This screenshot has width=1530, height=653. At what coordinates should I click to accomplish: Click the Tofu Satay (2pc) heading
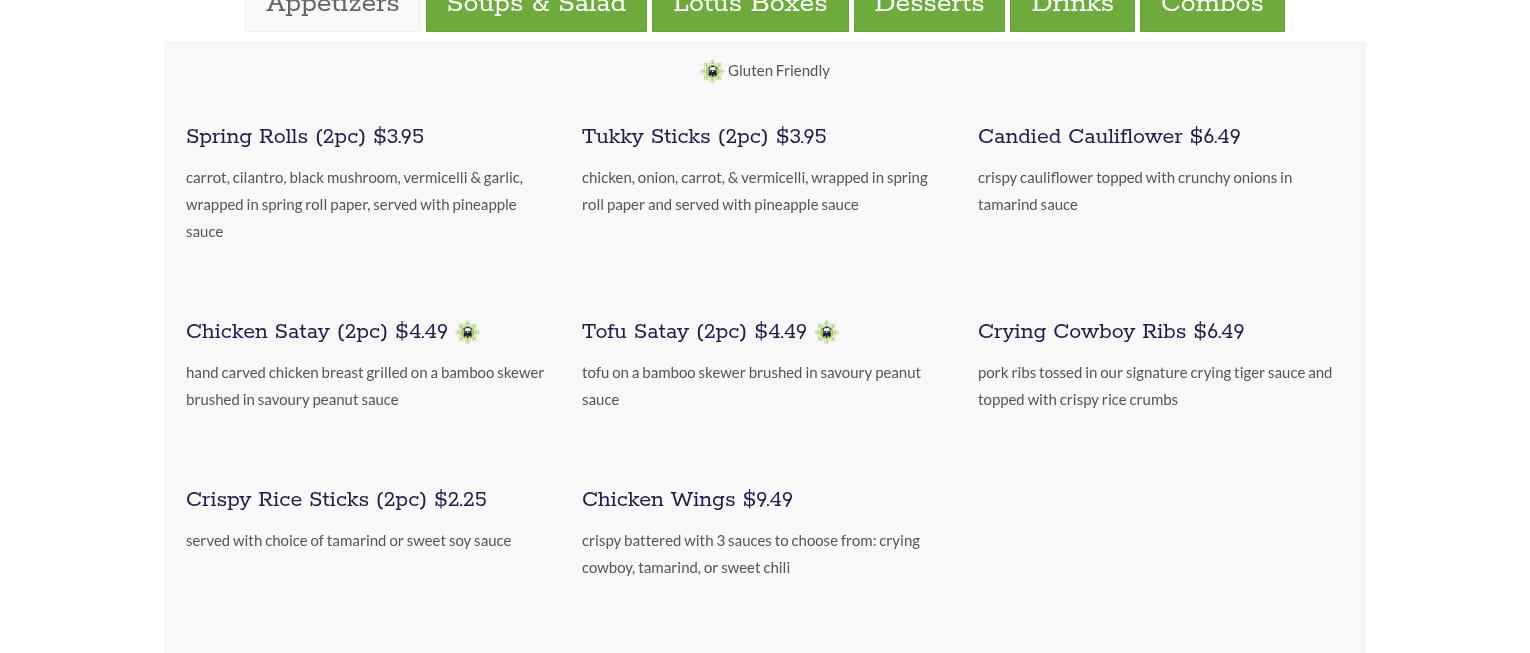(694, 332)
